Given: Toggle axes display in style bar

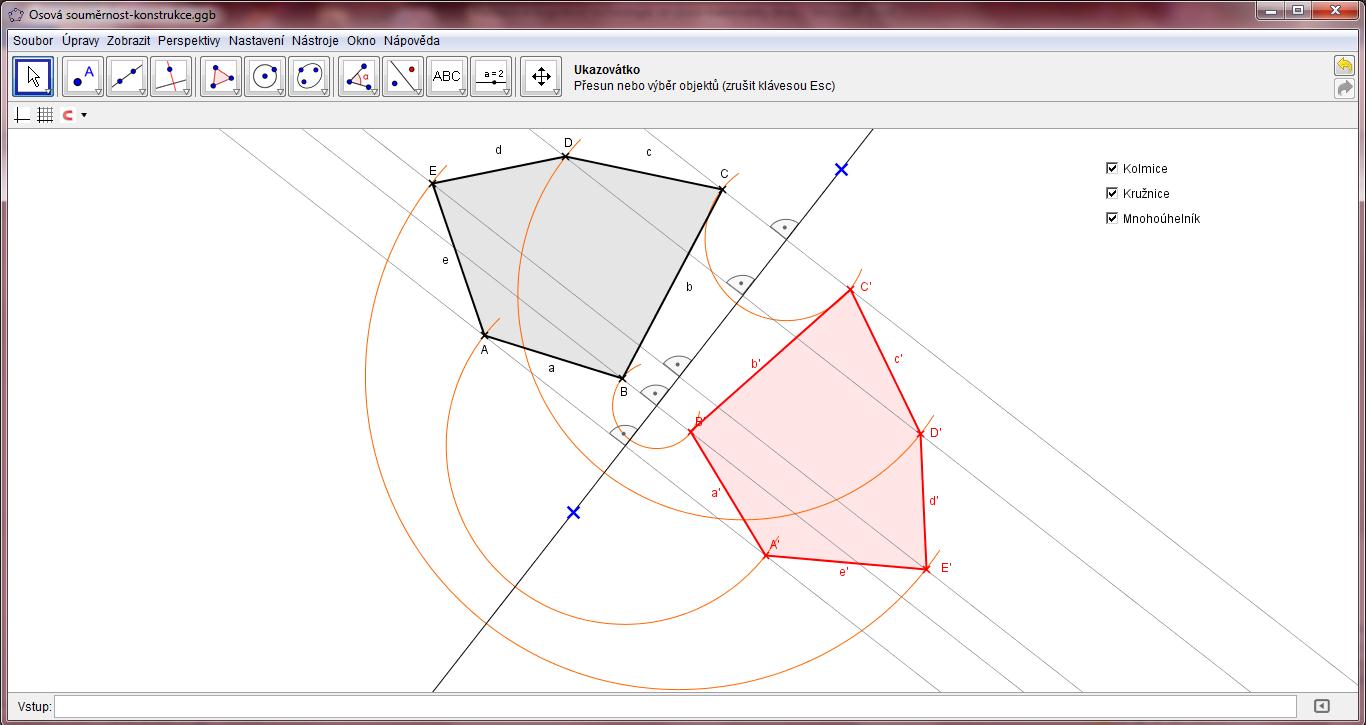Looking at the screenshot, I should point(22,115).
